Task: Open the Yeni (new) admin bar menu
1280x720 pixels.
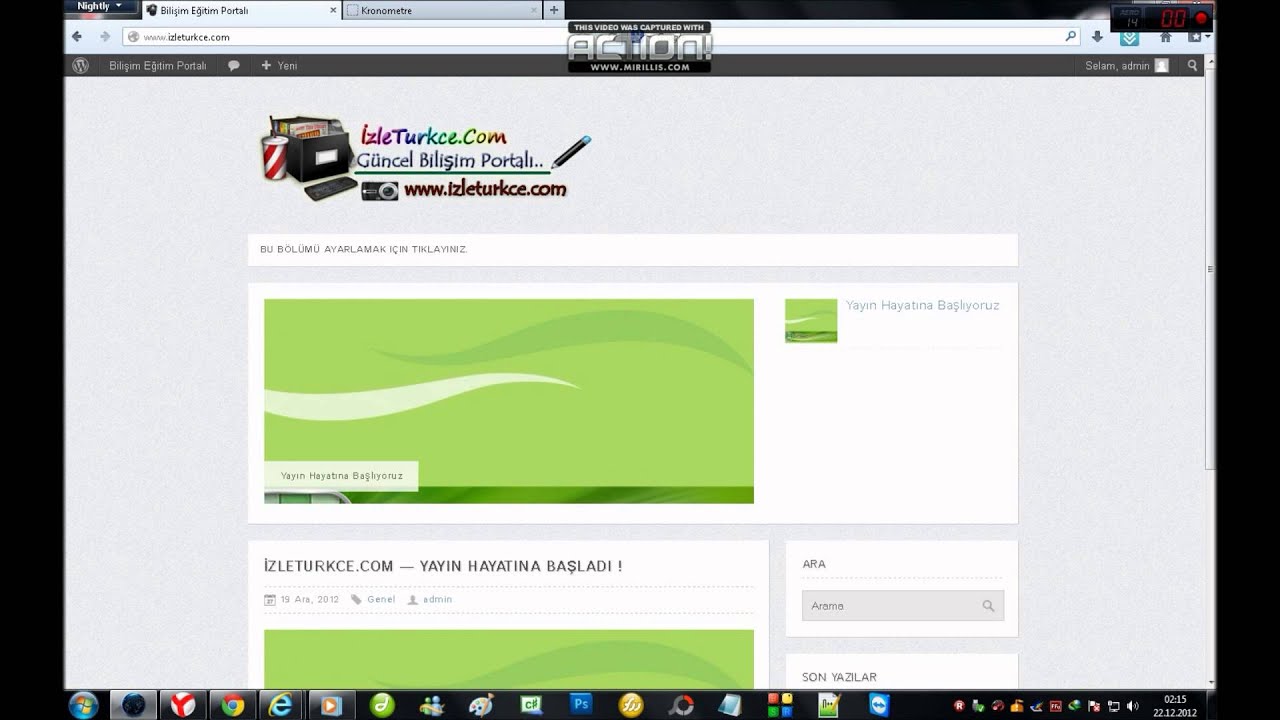Action: point(279,65)
